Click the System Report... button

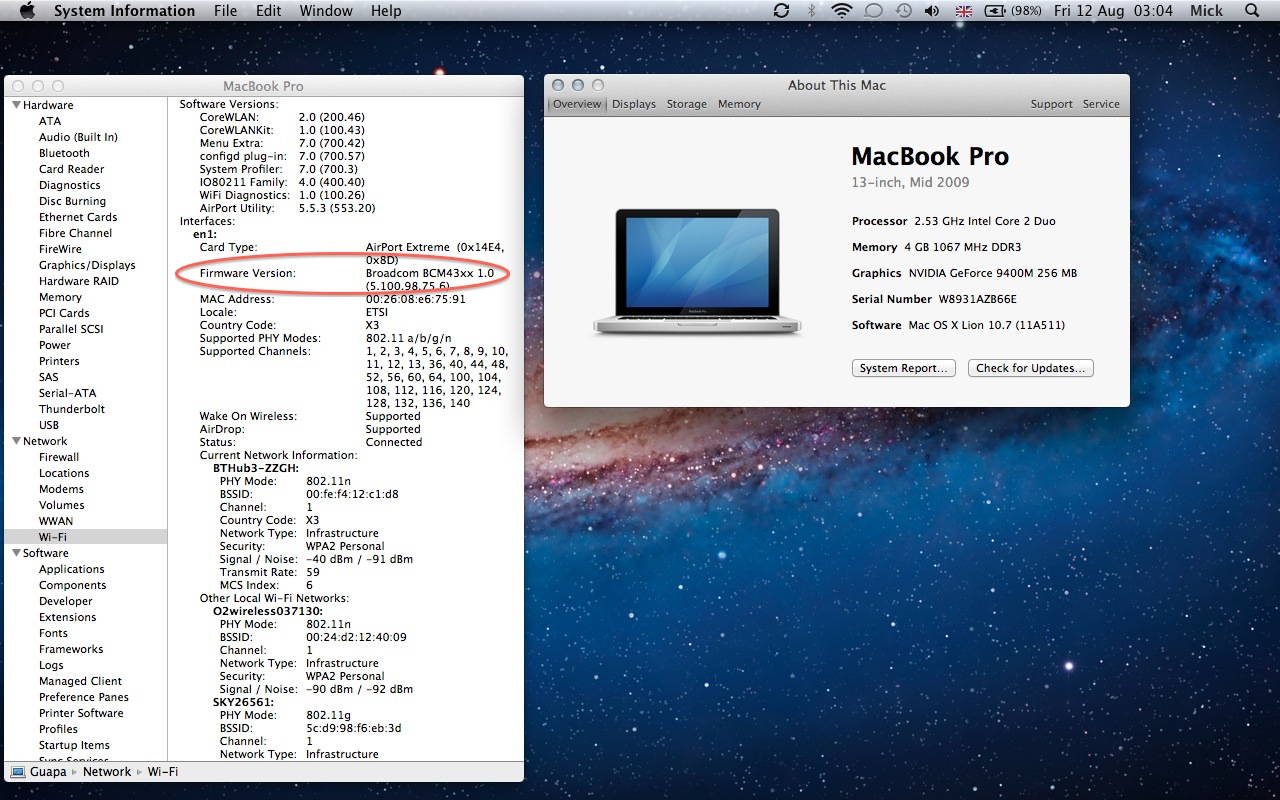coord(904,368)
